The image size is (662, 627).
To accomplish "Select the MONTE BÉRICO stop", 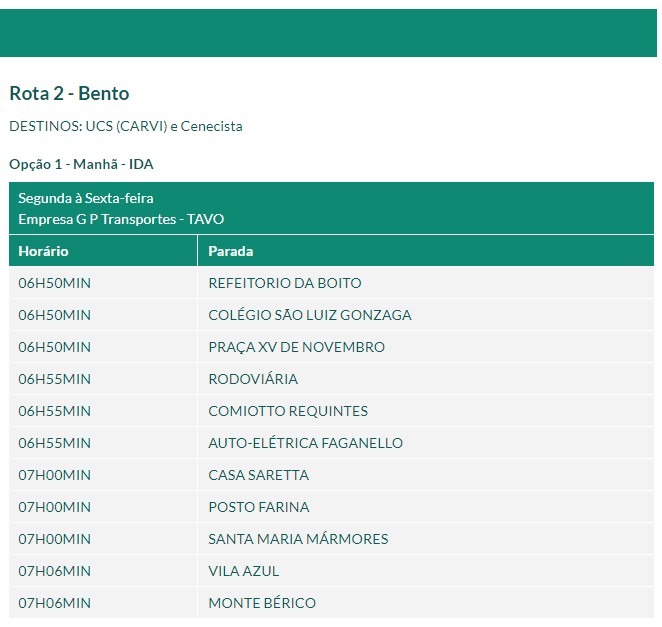I will [x=262, y=603].
